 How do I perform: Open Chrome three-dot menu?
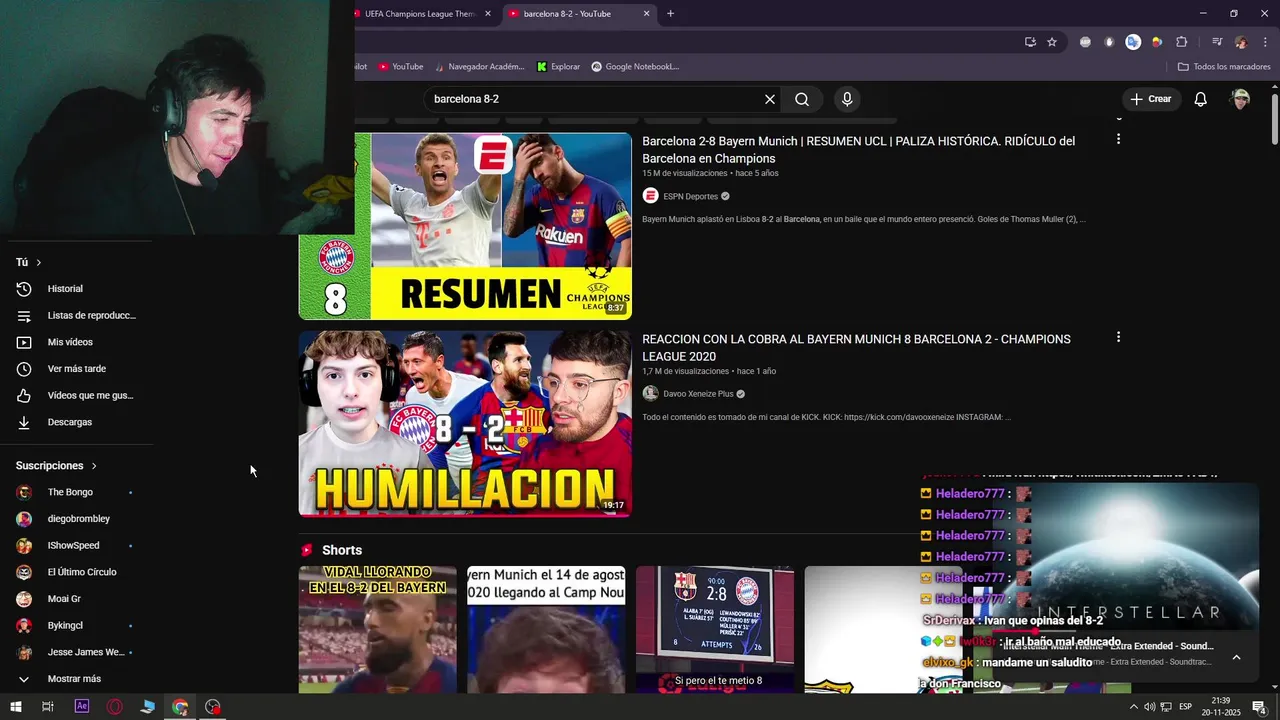pos(1266,42)
